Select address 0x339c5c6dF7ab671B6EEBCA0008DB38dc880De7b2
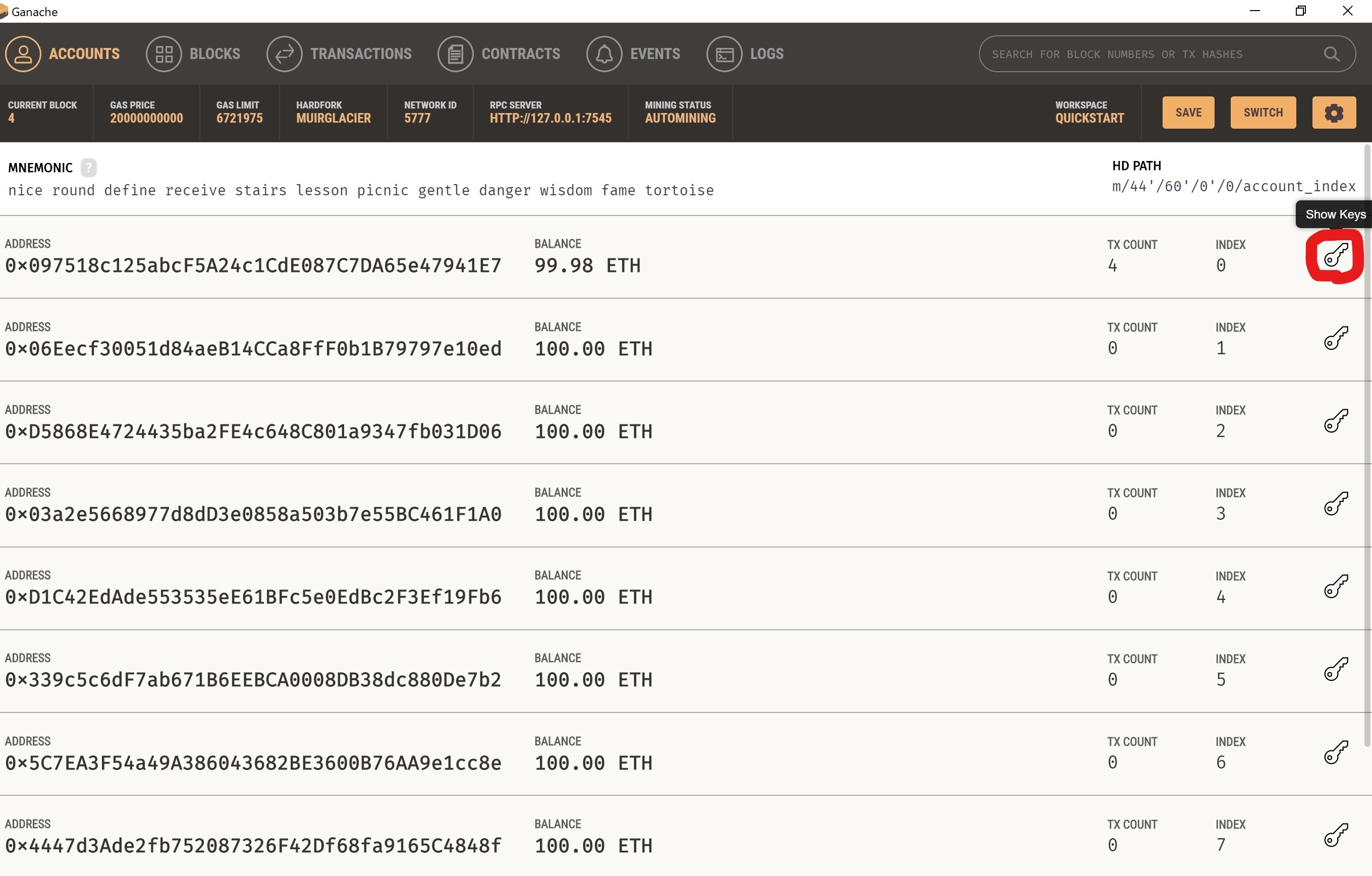Image resolution: width=1372 pixels, height=876 pixels. coord(253,680)
